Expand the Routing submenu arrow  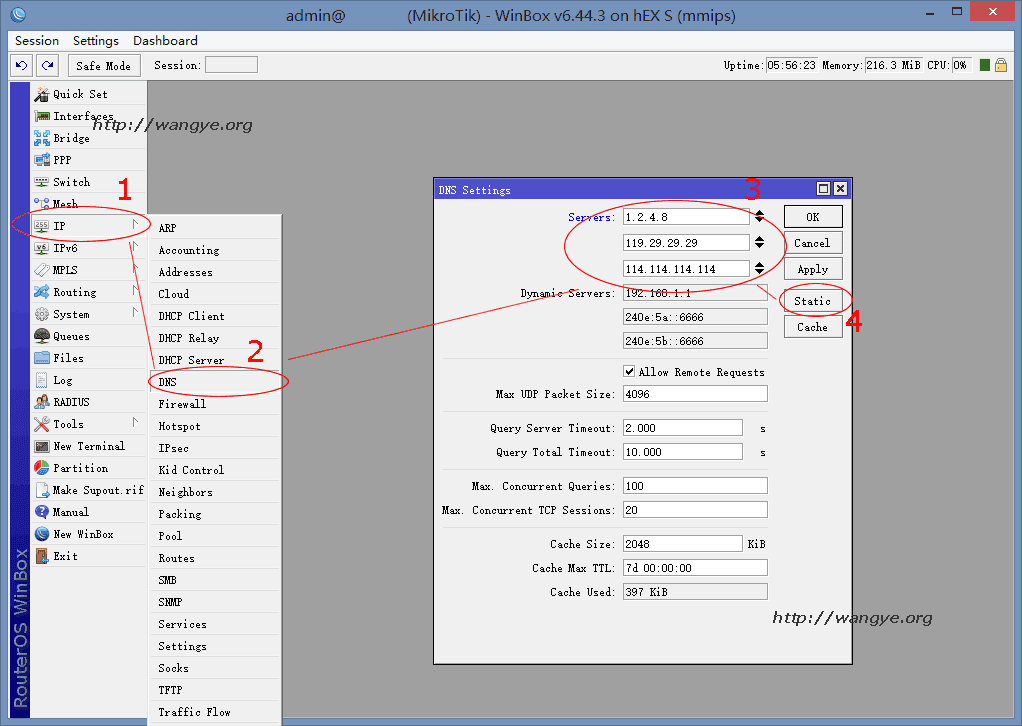pos(135,291)
